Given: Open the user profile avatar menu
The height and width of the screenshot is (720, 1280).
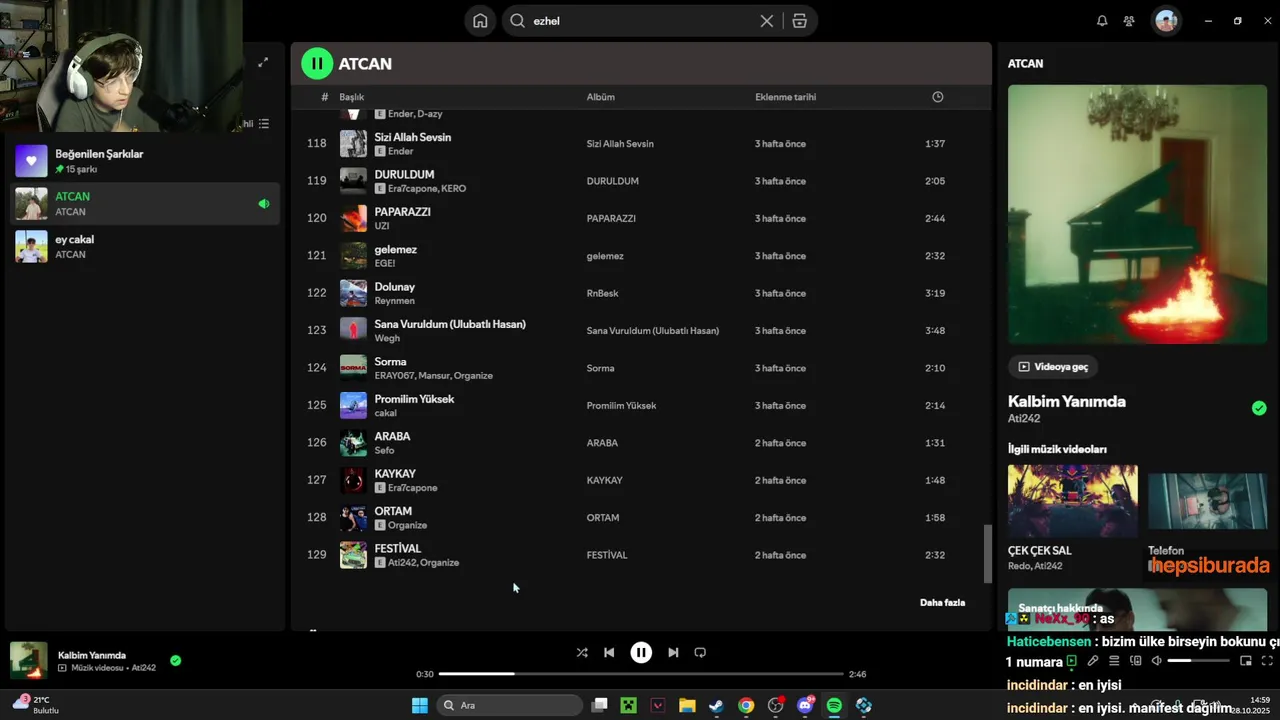Looking at the screenshot, I should tap(1166, 21).
